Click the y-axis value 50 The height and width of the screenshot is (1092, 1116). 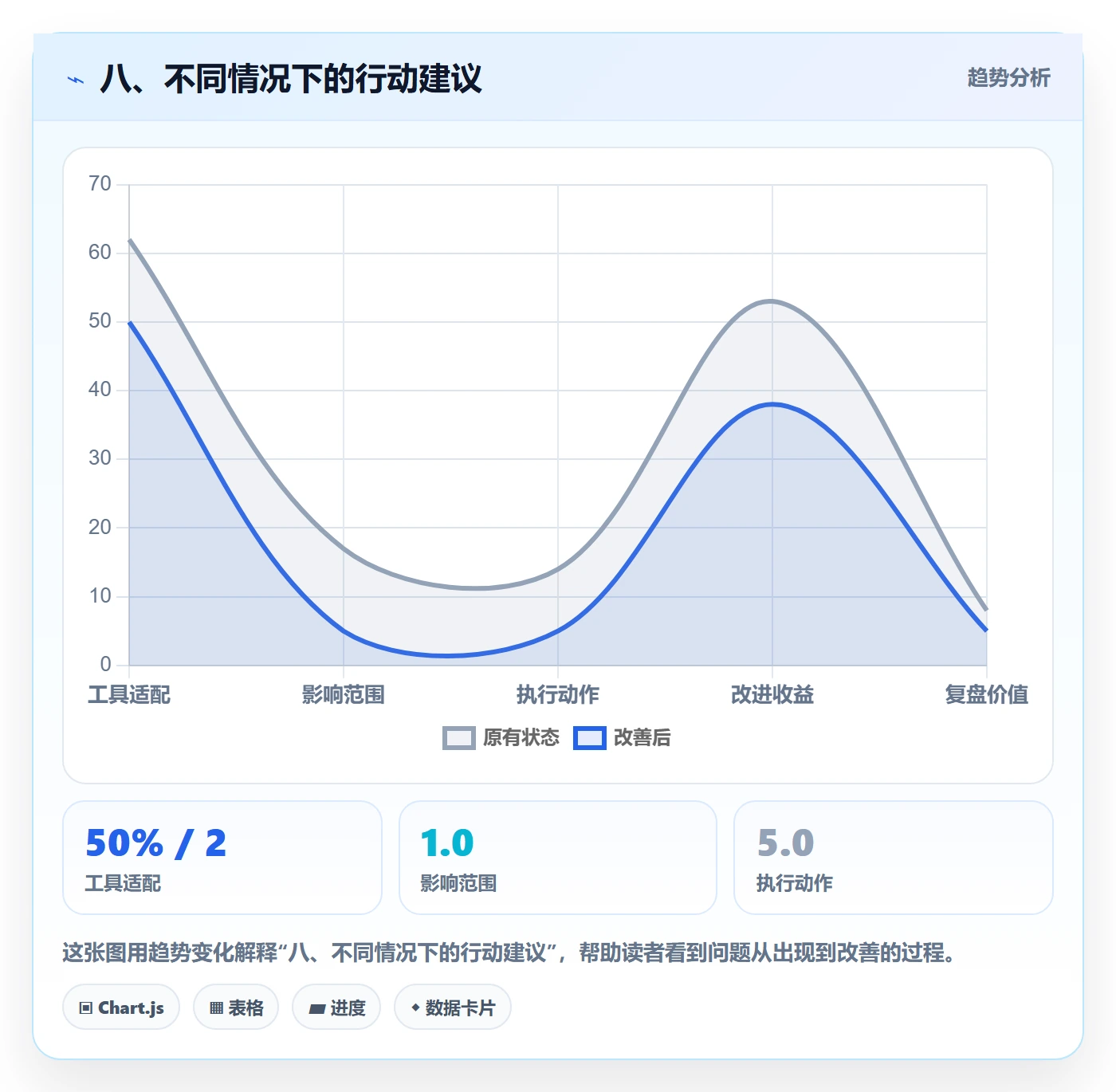100,321
